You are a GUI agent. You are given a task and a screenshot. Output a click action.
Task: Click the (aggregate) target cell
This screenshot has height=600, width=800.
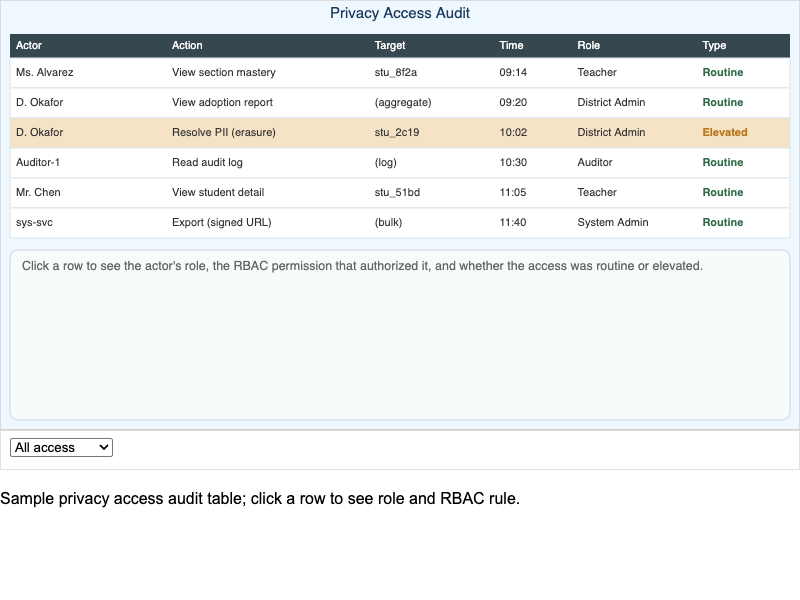point(403,103)
